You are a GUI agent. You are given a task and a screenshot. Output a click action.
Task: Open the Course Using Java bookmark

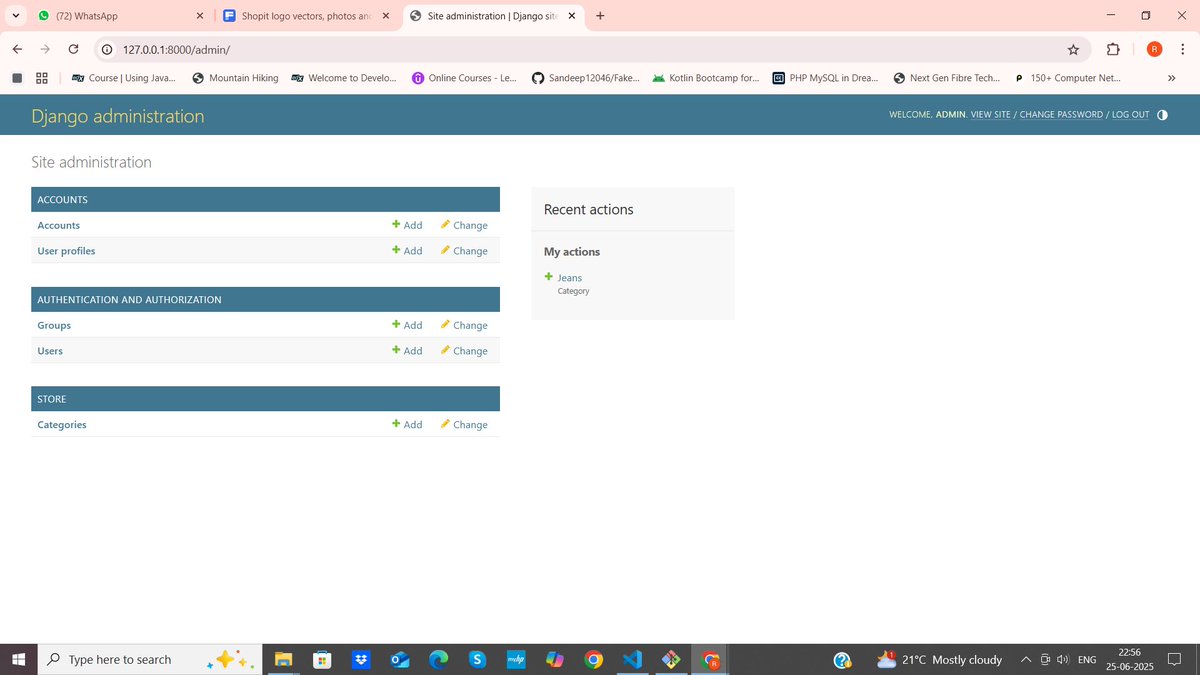(x=124, y=77)
